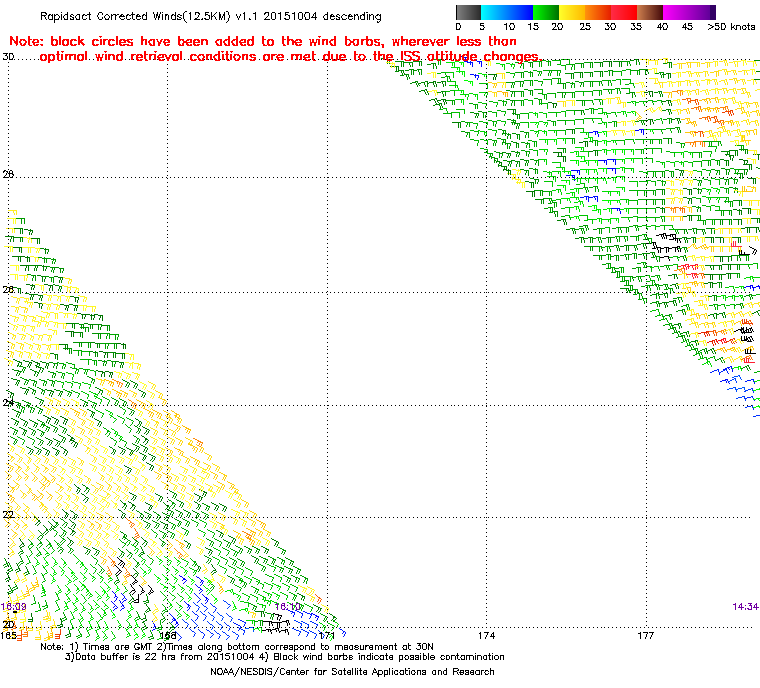Click the red 'optimal wind retrieval conditions' line
This screenshot has width=760, height=688.
tap(290, 57)
